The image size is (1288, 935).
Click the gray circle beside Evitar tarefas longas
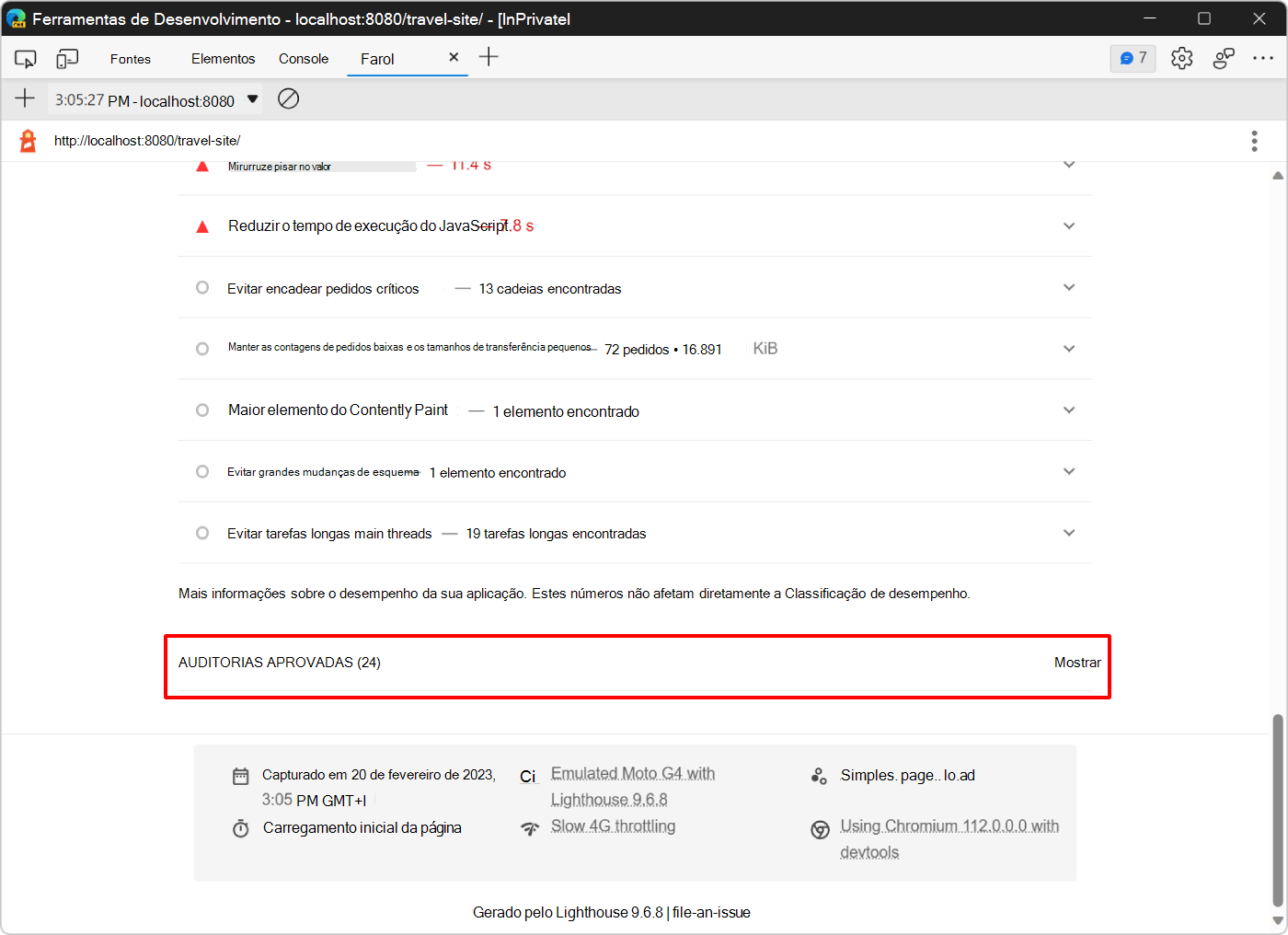202,533
